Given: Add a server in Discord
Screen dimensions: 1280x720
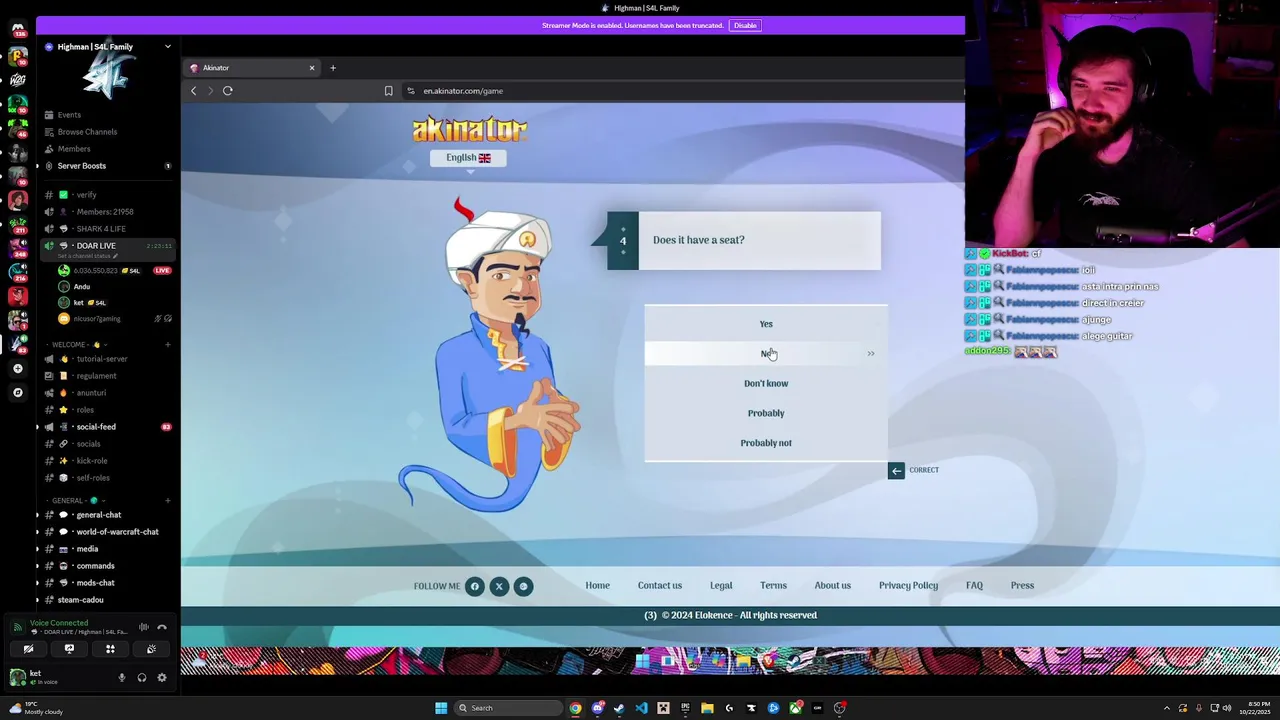Looking at the screenshot, I should point(18,369).
